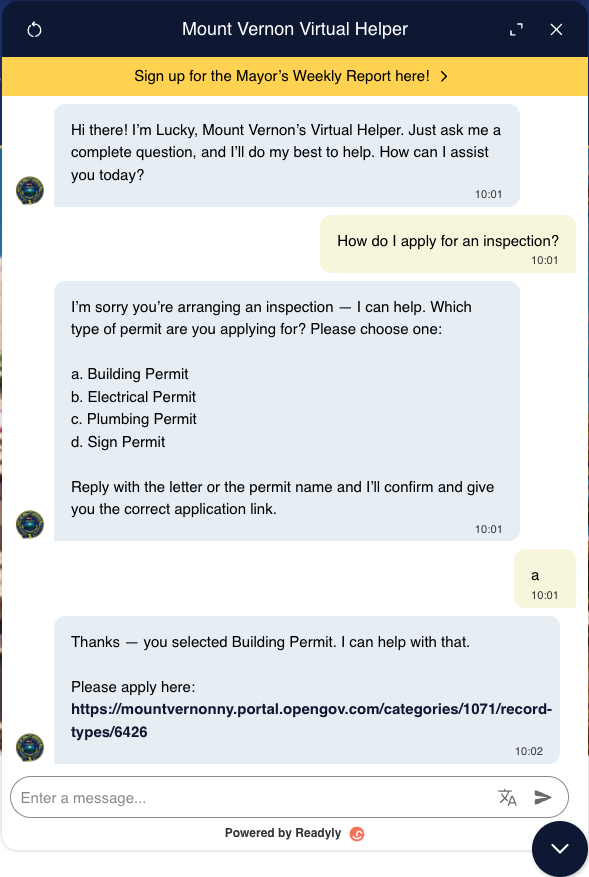Close the Virtual Helper widget
This screenshot has height=877, width=589.
[x=556, y=29]
